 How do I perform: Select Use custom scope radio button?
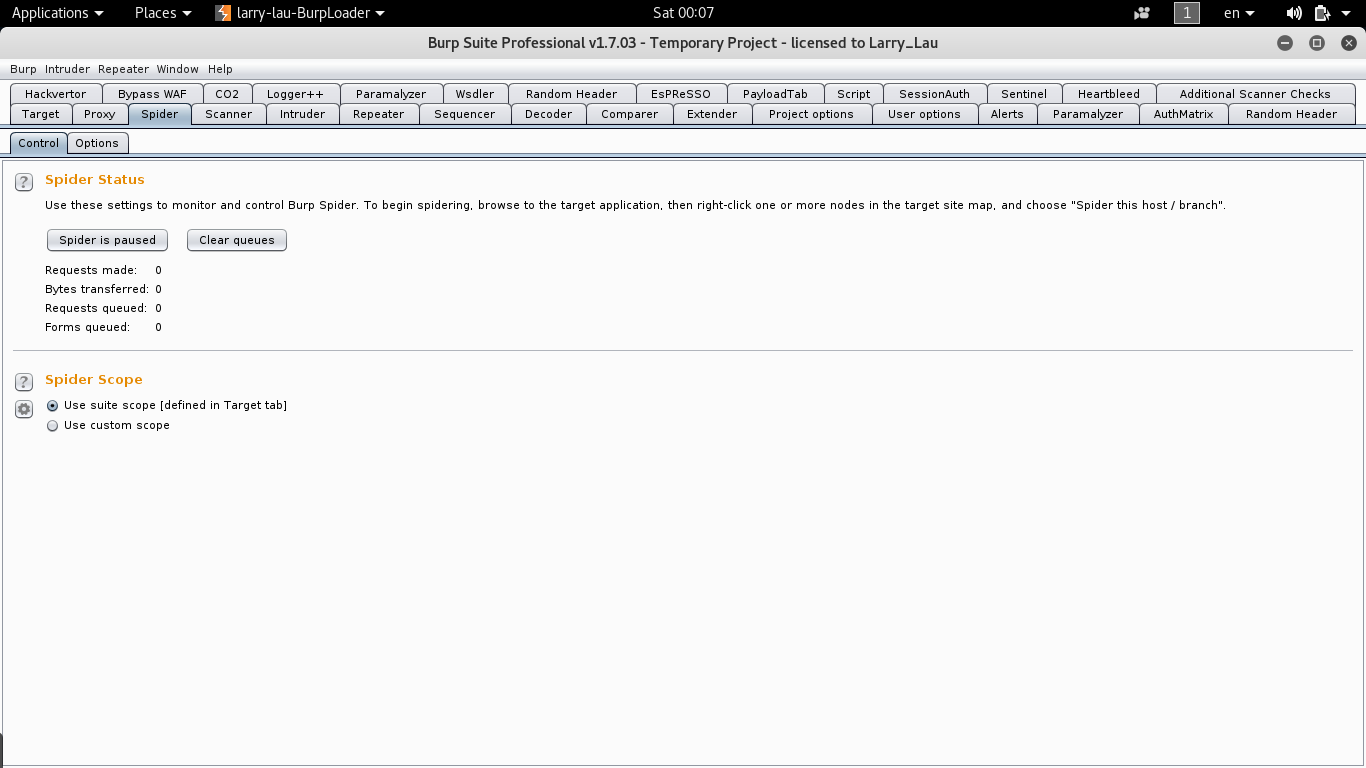pos(53,426)
